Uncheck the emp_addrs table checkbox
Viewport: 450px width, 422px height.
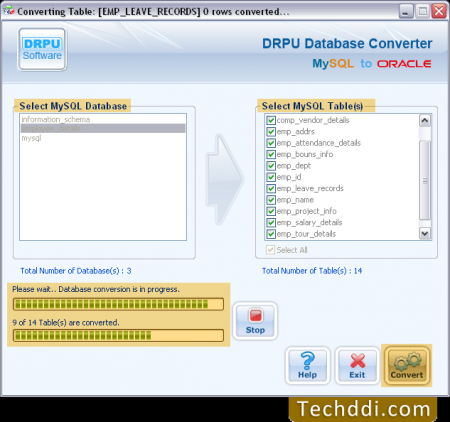[x=271, y=132]
